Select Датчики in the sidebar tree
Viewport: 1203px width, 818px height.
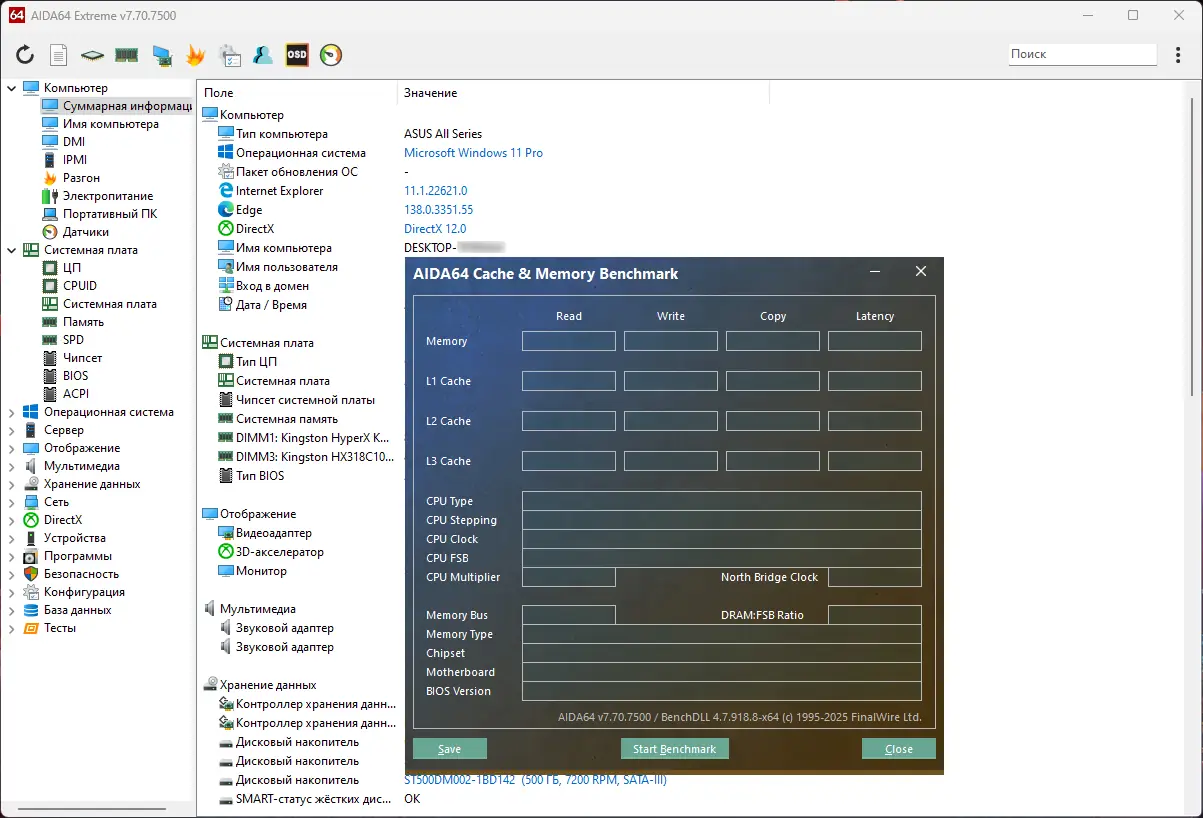click(x=86, y=232)
